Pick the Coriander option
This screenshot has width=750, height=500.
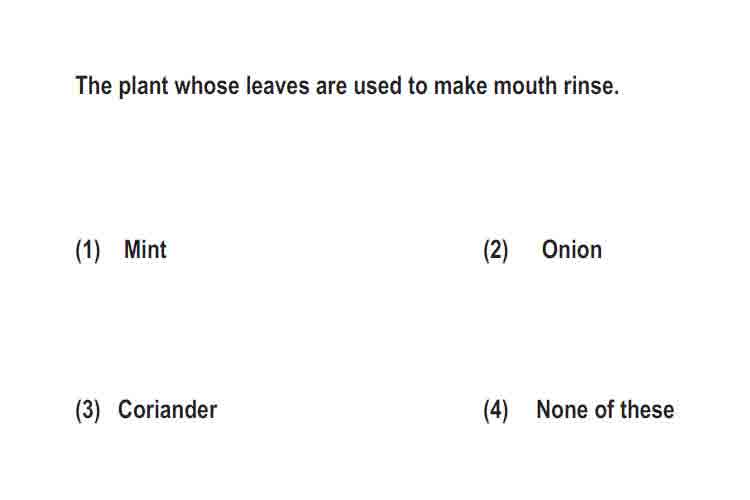167,410
